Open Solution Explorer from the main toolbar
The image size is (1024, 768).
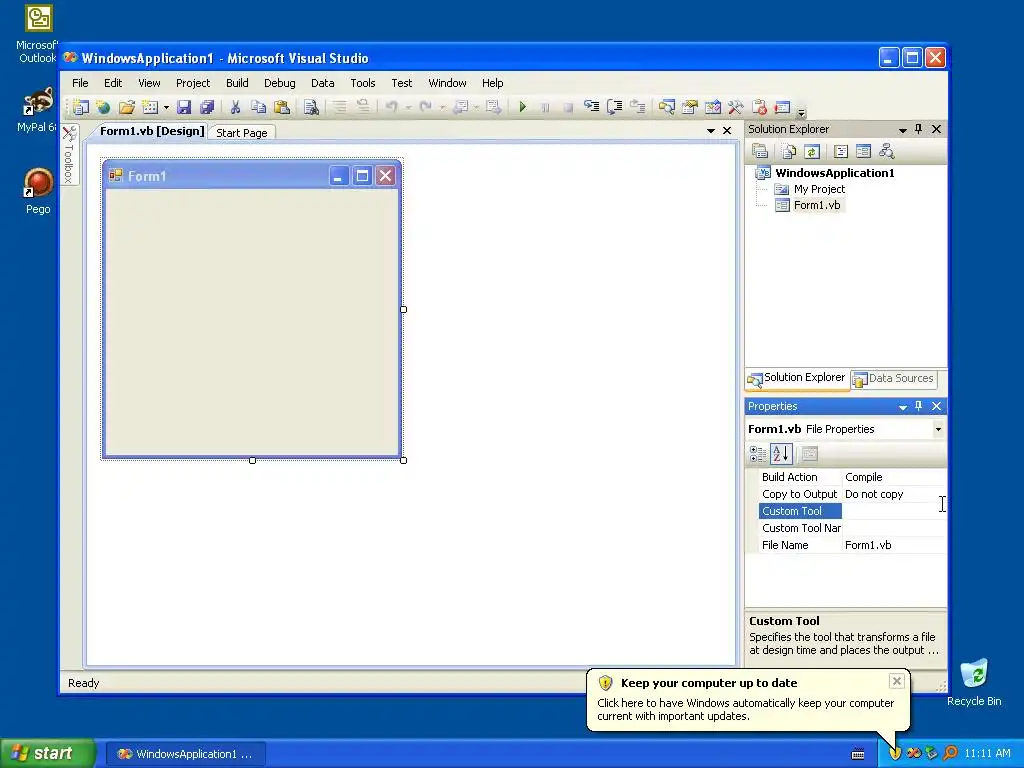point(666,107)
